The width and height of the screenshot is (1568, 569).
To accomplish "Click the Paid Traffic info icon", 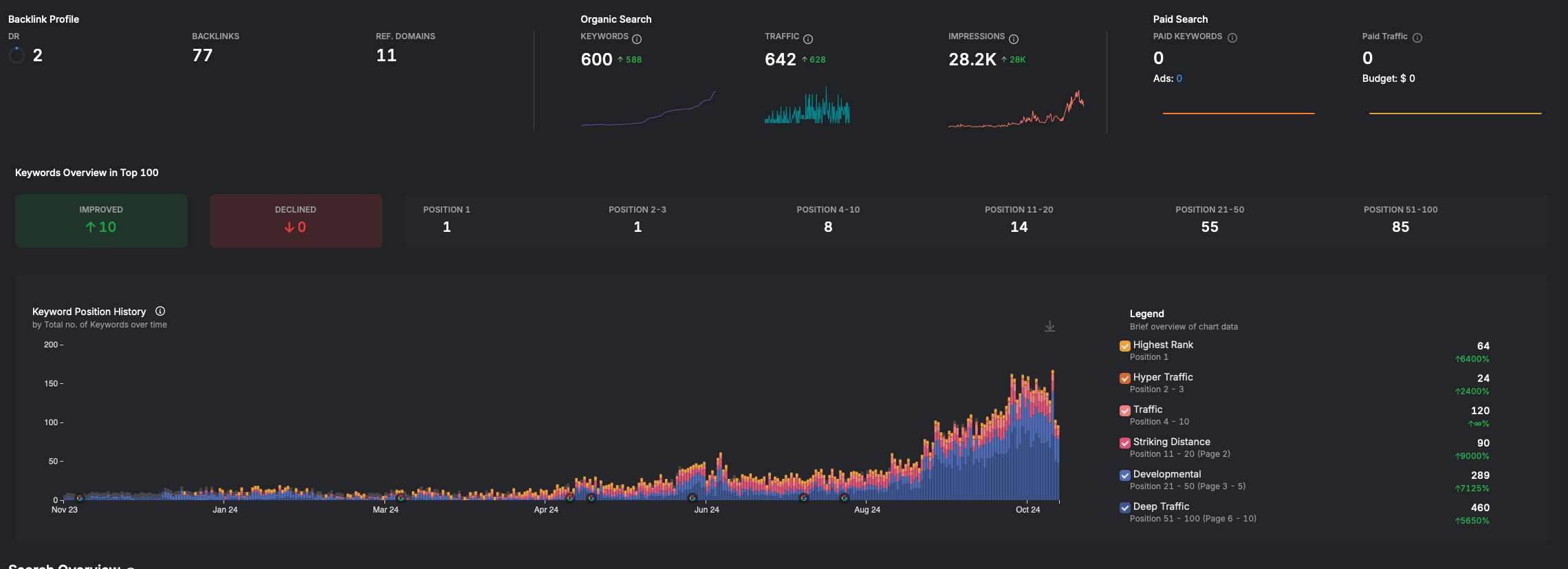I will (x=1417, y=38).
